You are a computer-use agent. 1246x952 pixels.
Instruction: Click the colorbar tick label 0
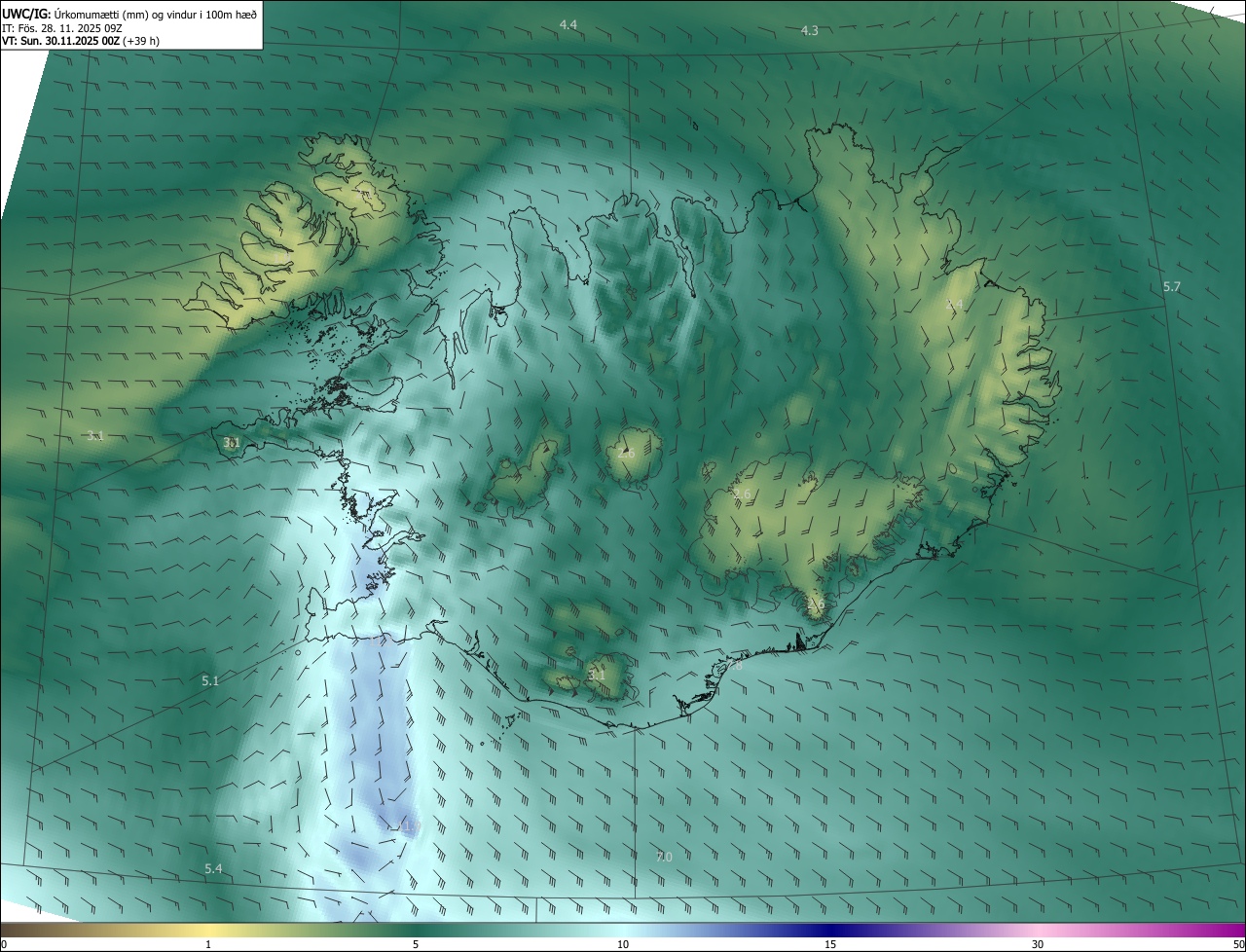click(x=4, y=945)
